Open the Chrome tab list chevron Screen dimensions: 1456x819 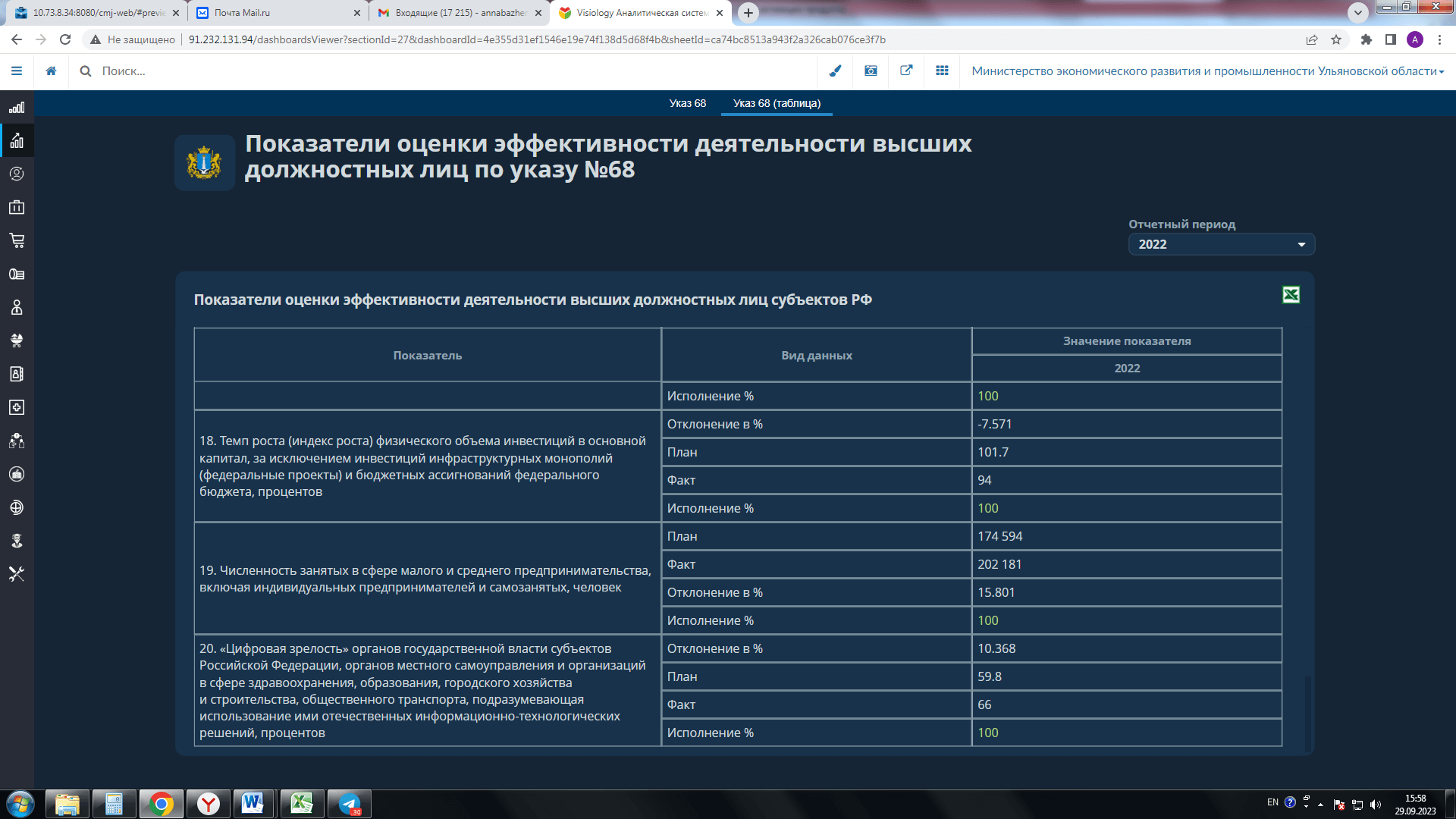click(x=1357, y=12)
